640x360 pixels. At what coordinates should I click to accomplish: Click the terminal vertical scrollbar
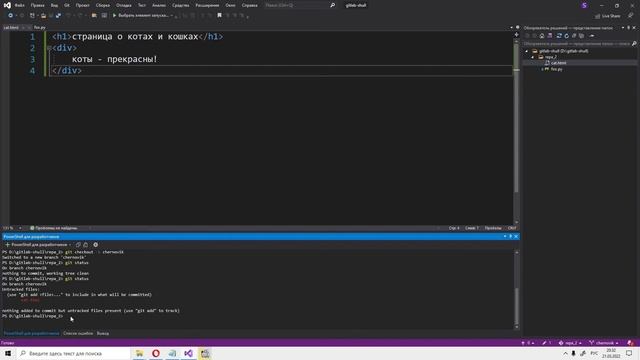click(516, 290)
